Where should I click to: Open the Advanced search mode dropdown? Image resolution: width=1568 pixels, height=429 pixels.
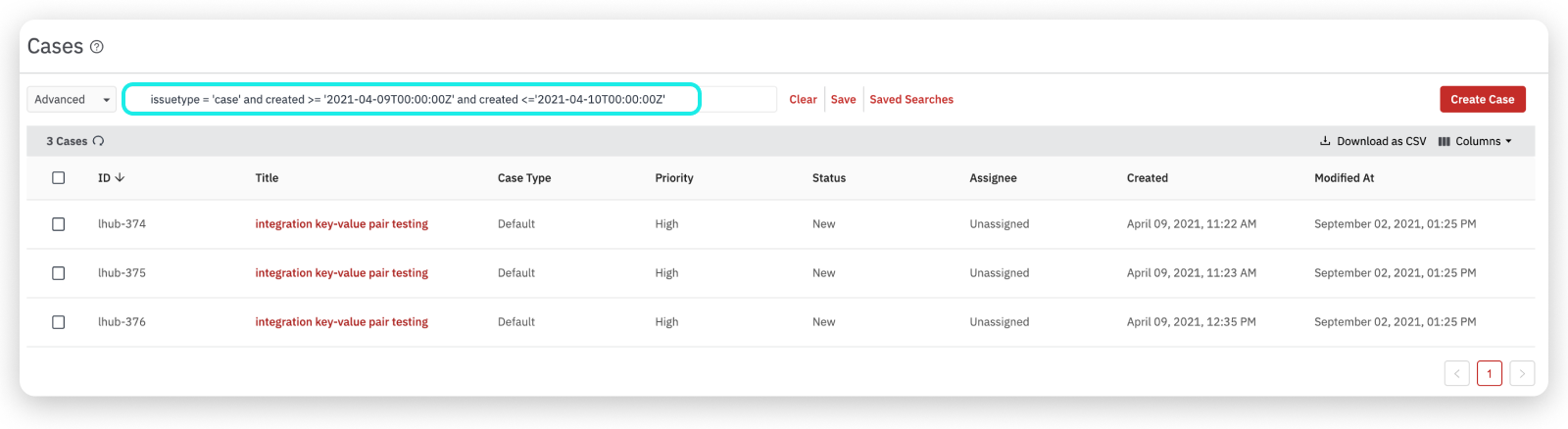click(72, 99)
